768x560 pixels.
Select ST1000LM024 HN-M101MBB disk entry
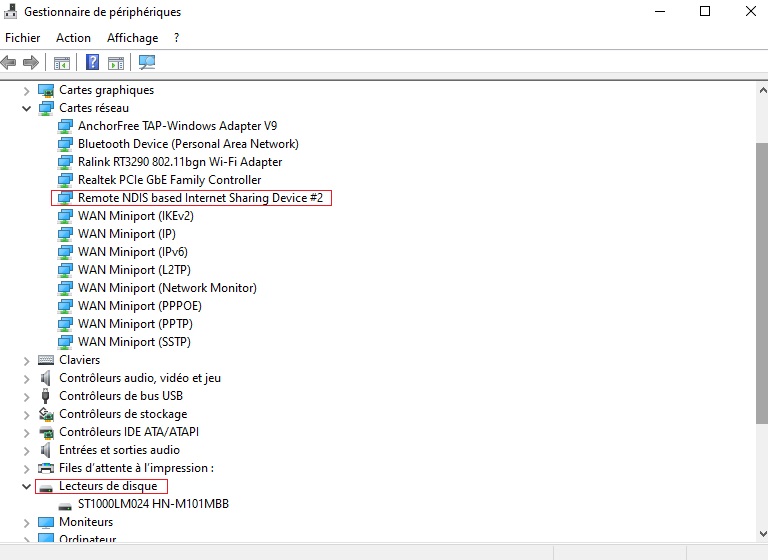[x=153, y=504]
